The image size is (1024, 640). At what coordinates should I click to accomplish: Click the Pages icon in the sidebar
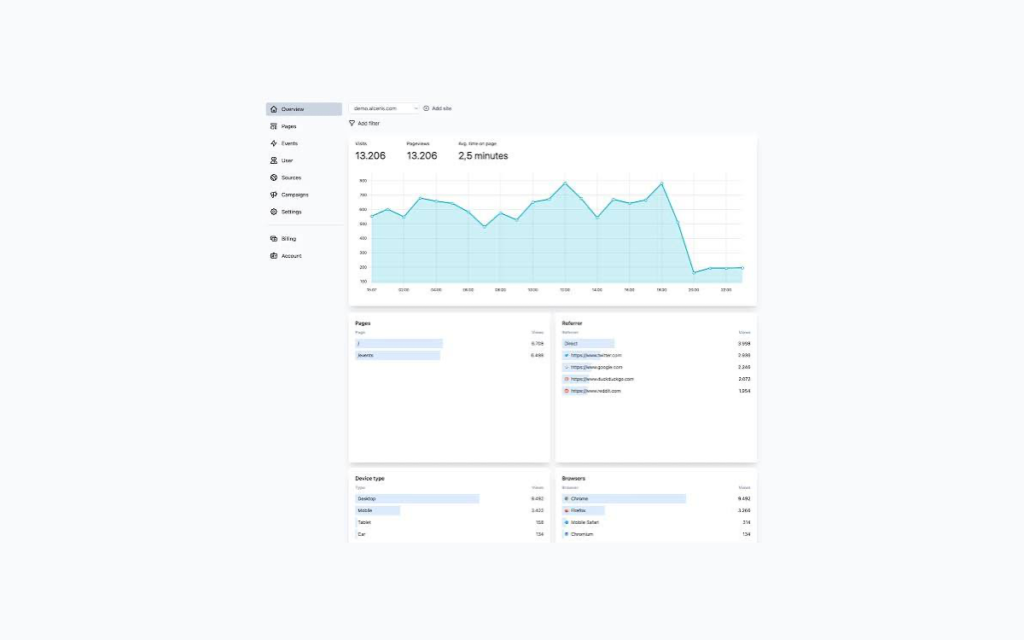274,126
